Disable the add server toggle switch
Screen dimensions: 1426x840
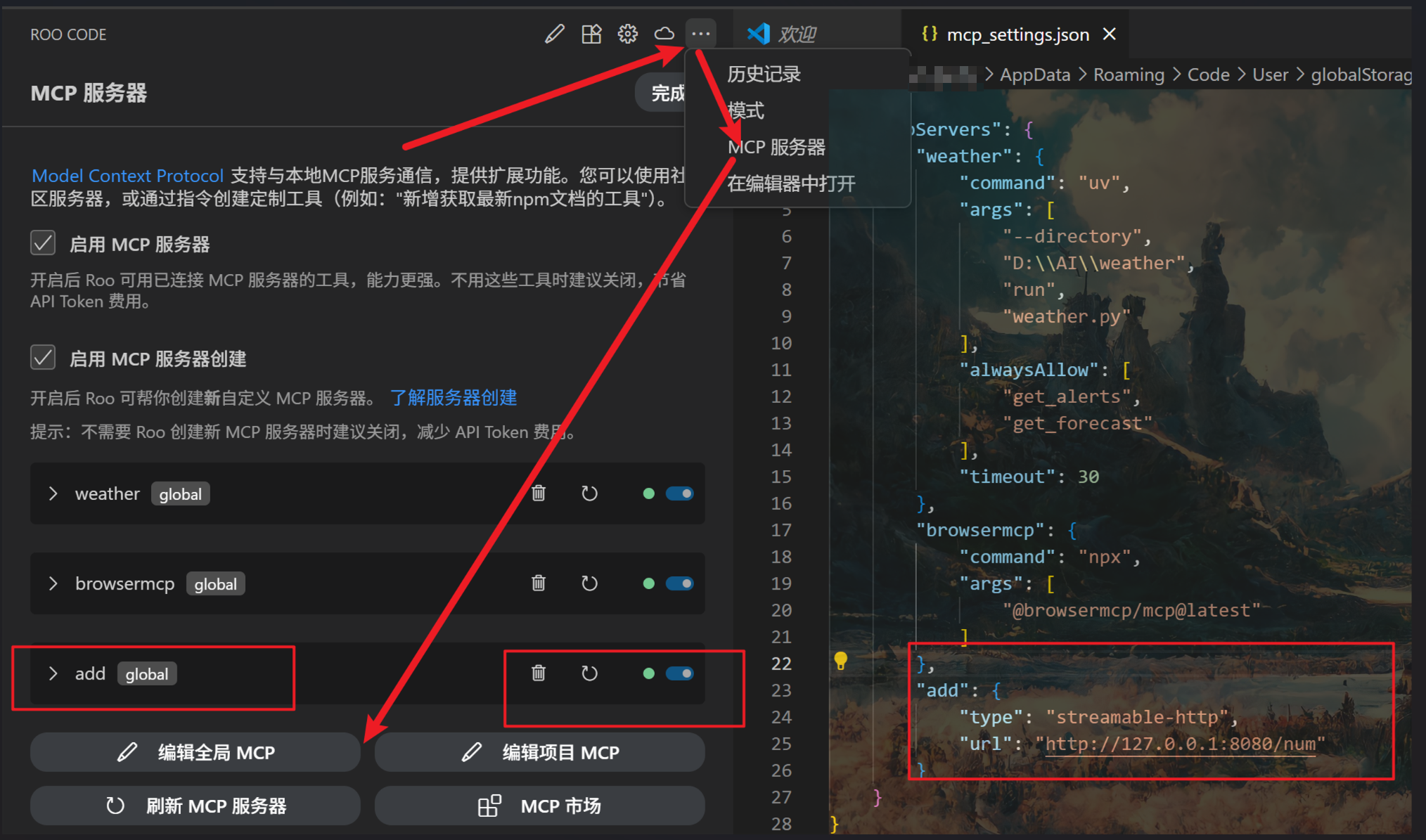coord(679,673)
